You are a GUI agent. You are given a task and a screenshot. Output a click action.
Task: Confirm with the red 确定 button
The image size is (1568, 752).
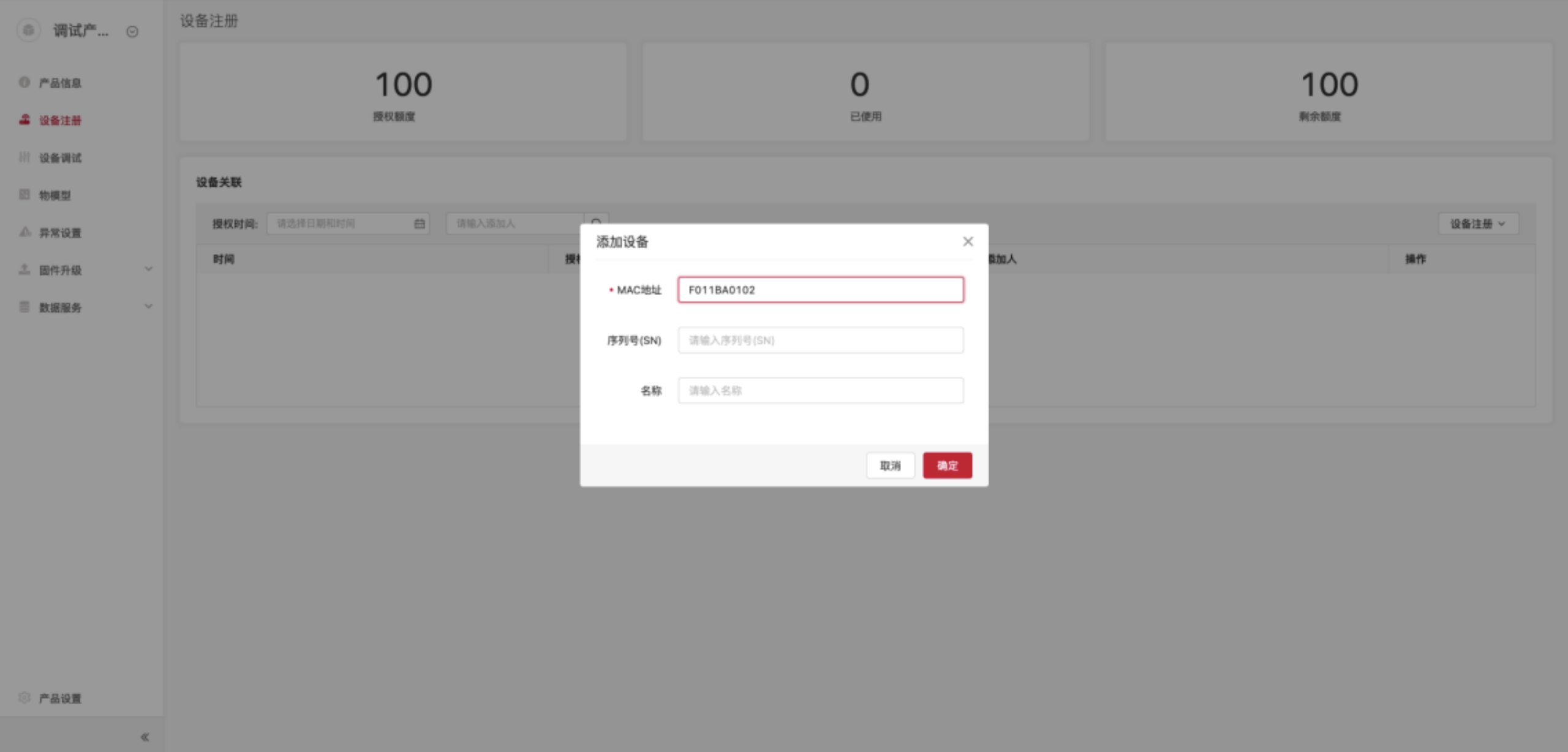click(x=947, y=465)
